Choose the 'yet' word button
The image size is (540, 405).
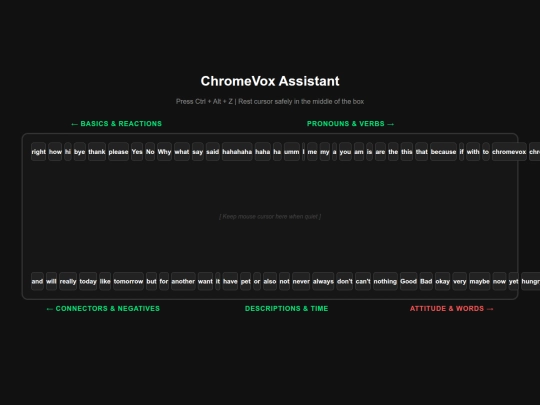click(513, 281)
